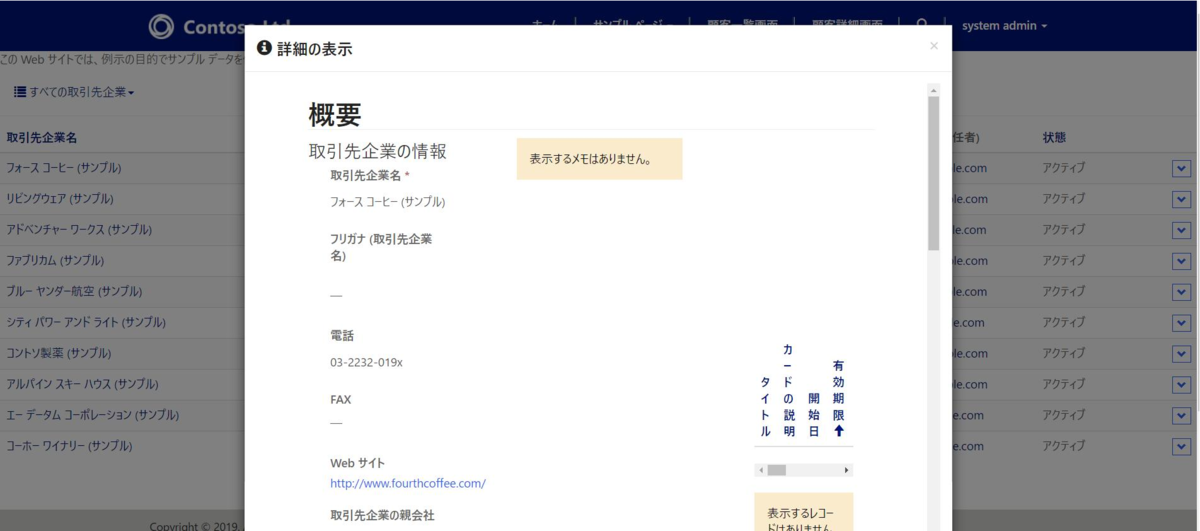Screen dimensions: 1200x531
Task: Sort by 開始日 column header
Action: tap(814, 414)
